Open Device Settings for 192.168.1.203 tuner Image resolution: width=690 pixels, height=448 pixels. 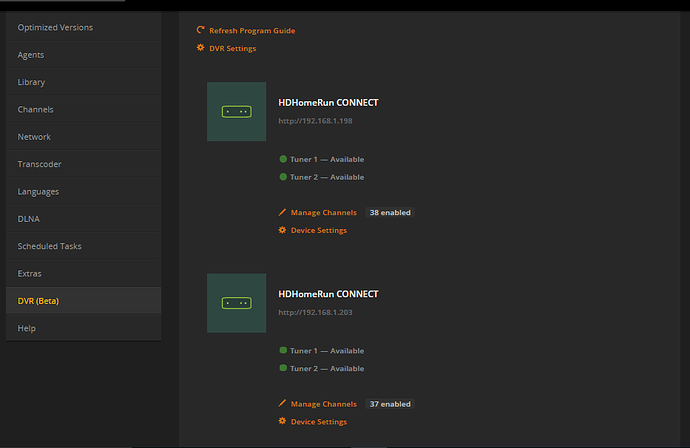click(x=319, y=422)
